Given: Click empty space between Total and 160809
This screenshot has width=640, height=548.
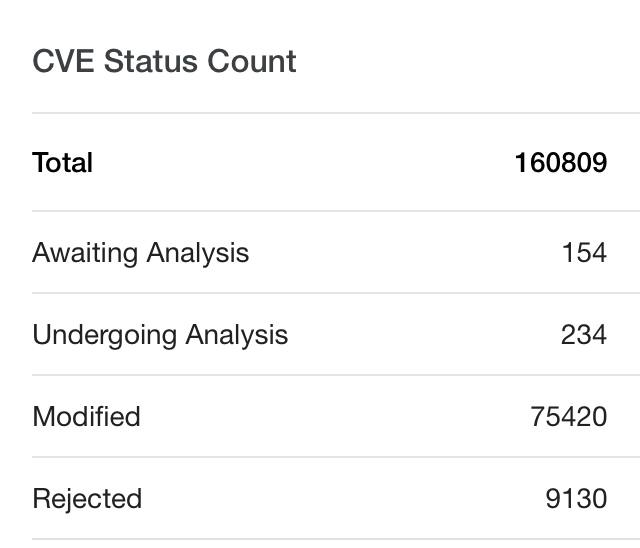Looking at the screenshot, I should coord(300,163).
